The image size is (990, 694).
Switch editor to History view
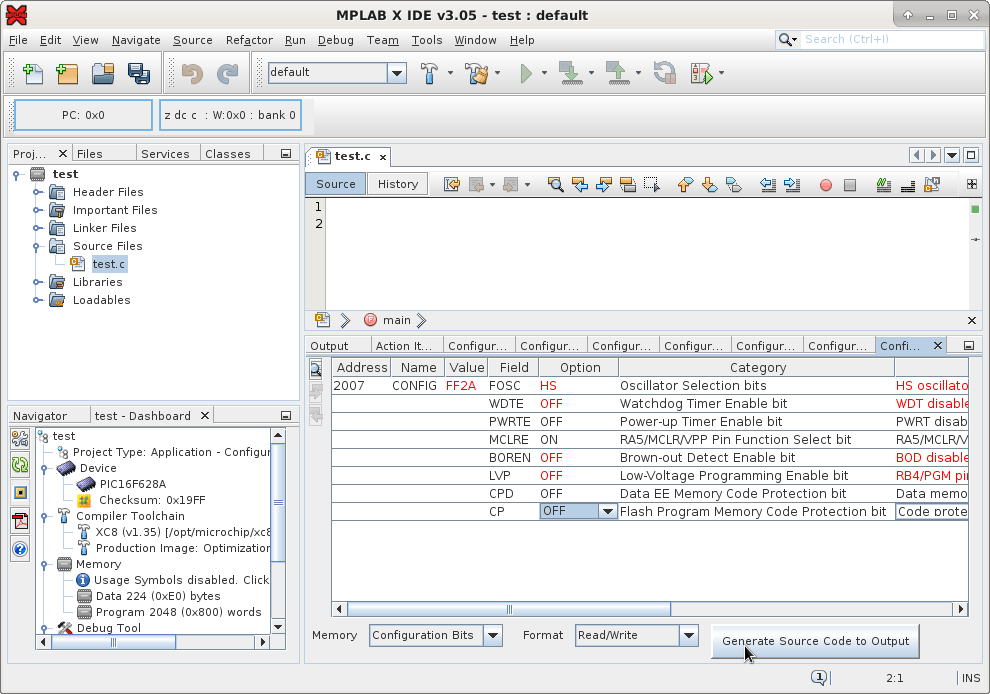click(x=397, y=183)
